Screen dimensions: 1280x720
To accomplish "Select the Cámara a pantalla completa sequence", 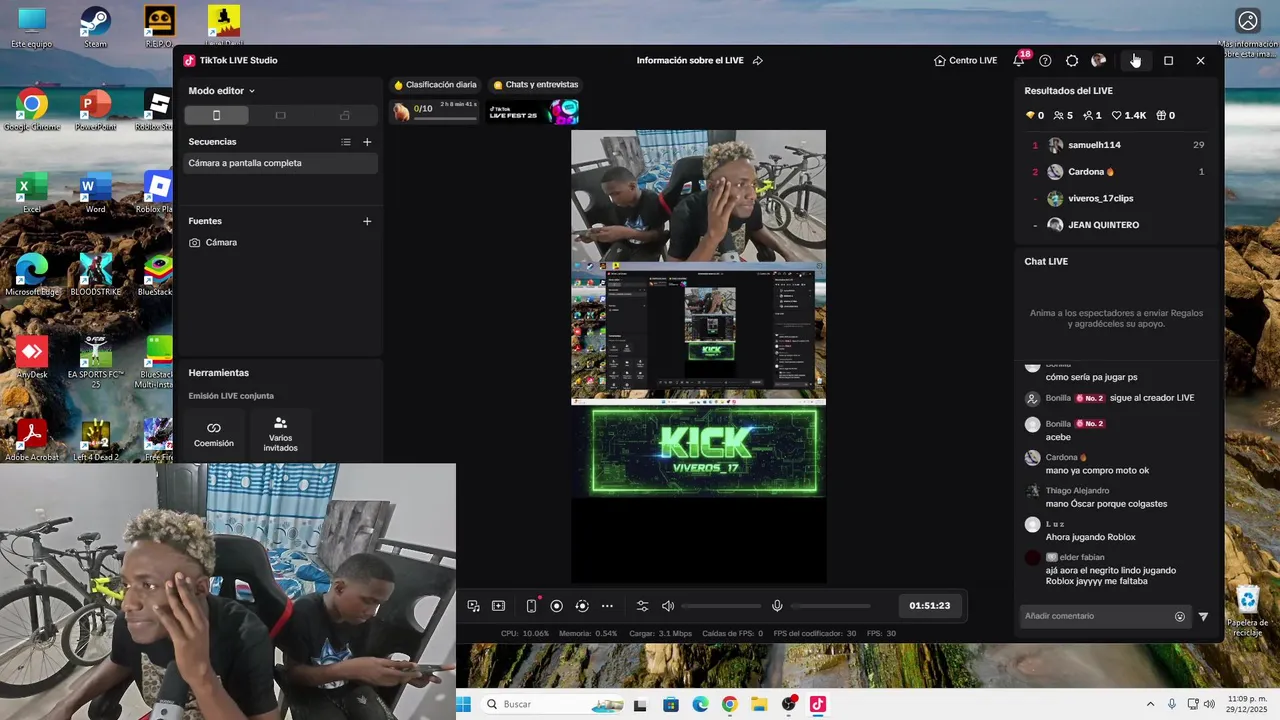I will click(x=280, y=163).
